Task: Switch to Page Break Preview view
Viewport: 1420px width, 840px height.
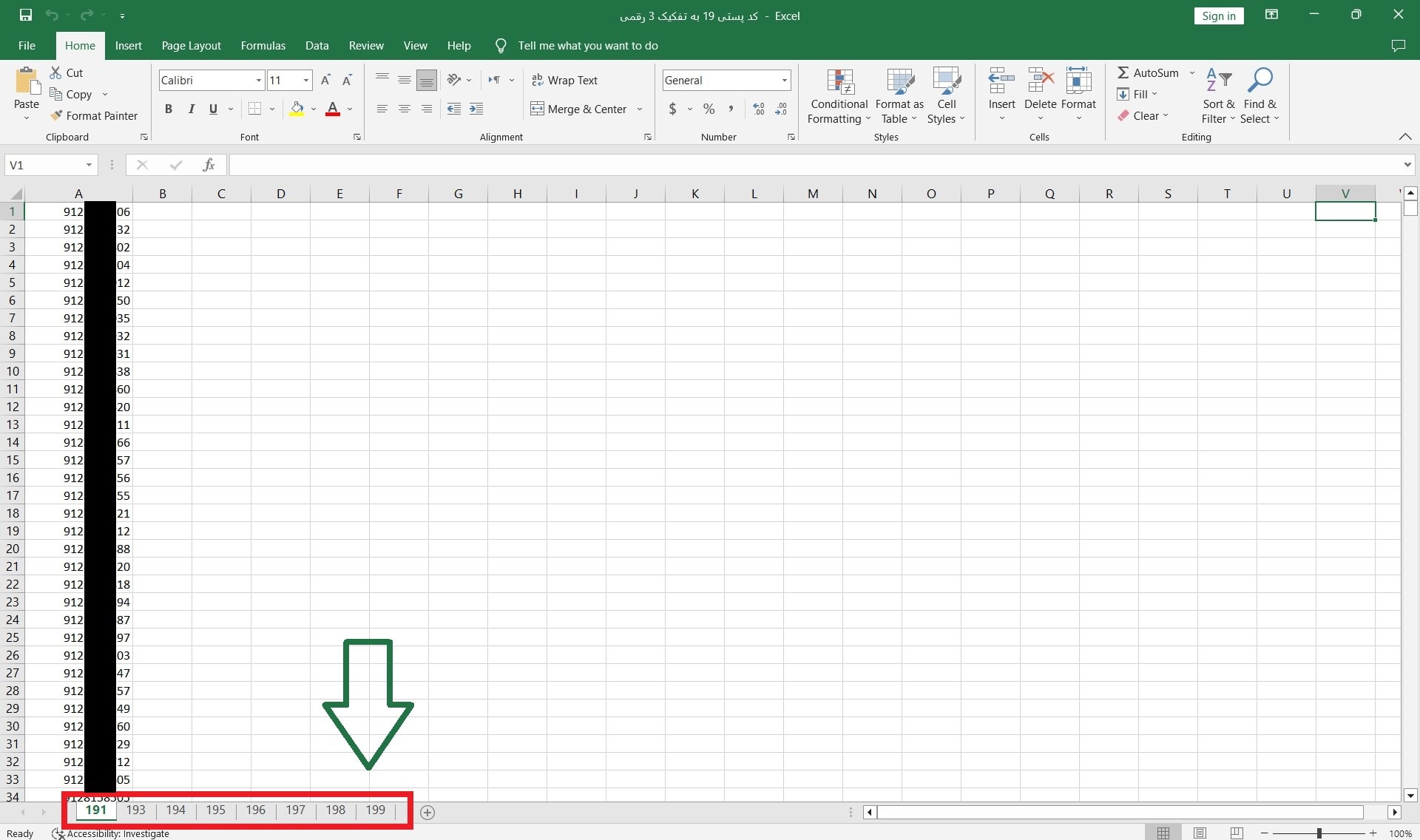Action: tap(1237, 833)
